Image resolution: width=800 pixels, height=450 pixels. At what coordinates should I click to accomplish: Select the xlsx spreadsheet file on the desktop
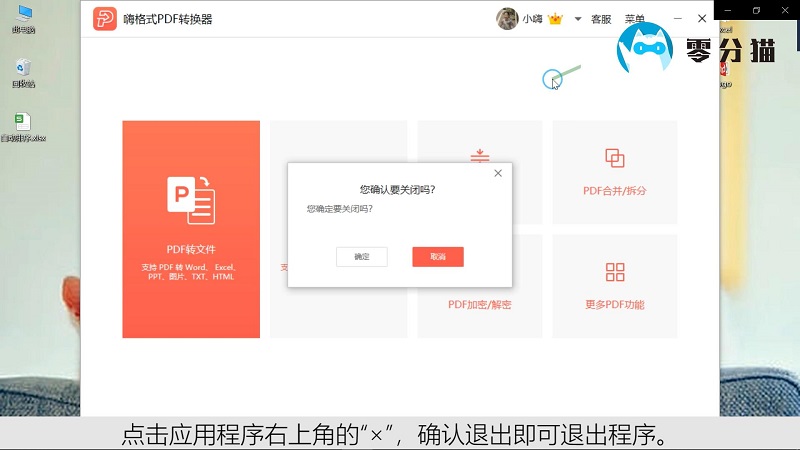point(23,128)
